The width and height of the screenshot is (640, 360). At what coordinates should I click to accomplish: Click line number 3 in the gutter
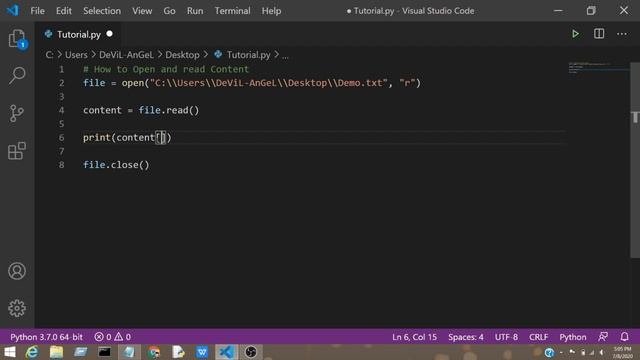tap(62, 97)
